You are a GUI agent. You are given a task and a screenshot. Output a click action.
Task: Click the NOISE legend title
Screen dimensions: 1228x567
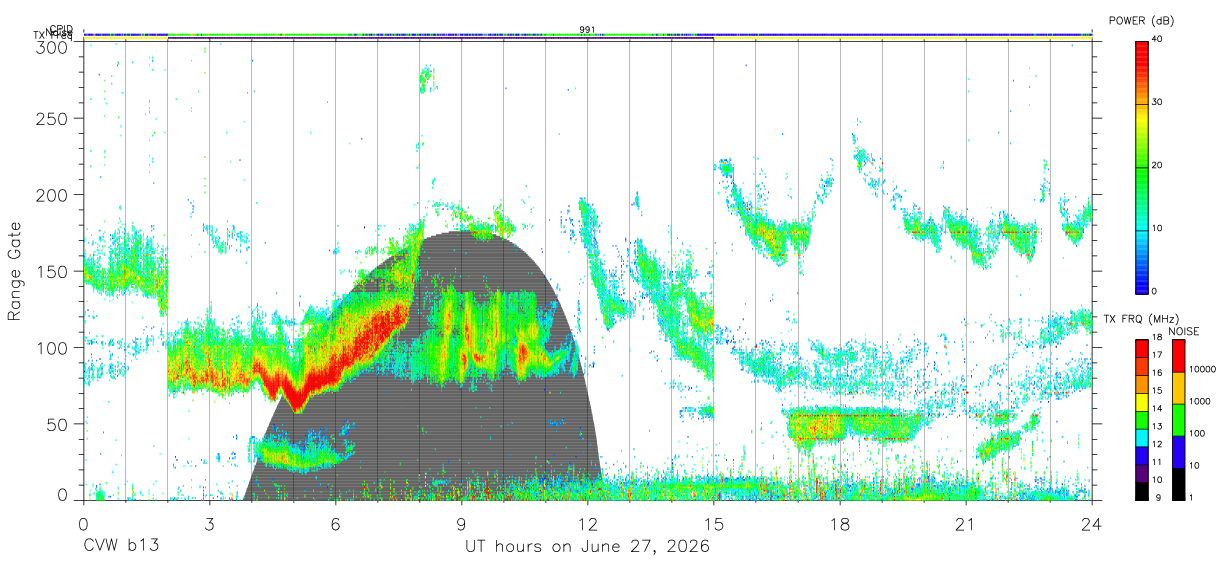tap(1184, 331)
